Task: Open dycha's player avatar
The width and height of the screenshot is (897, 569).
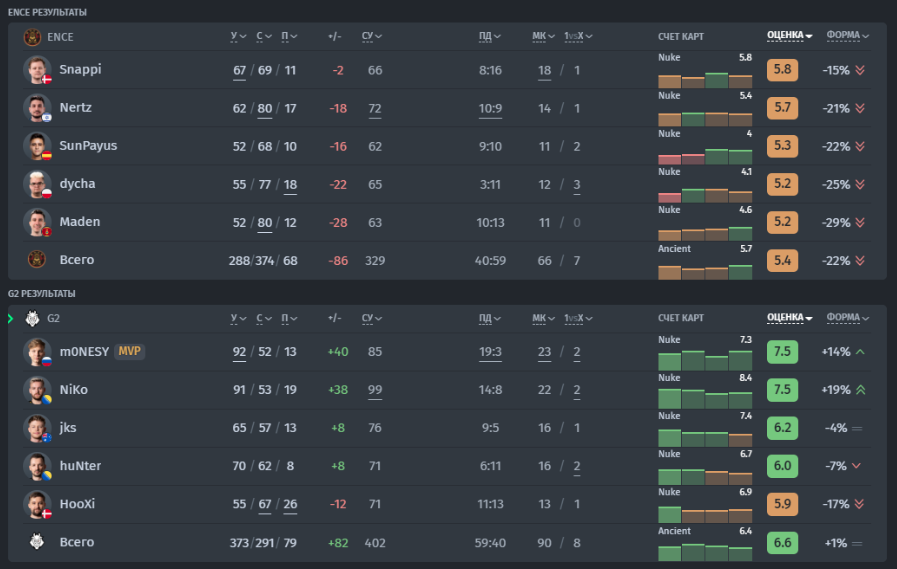Action: pyautogui.click(x=37, y=184)
